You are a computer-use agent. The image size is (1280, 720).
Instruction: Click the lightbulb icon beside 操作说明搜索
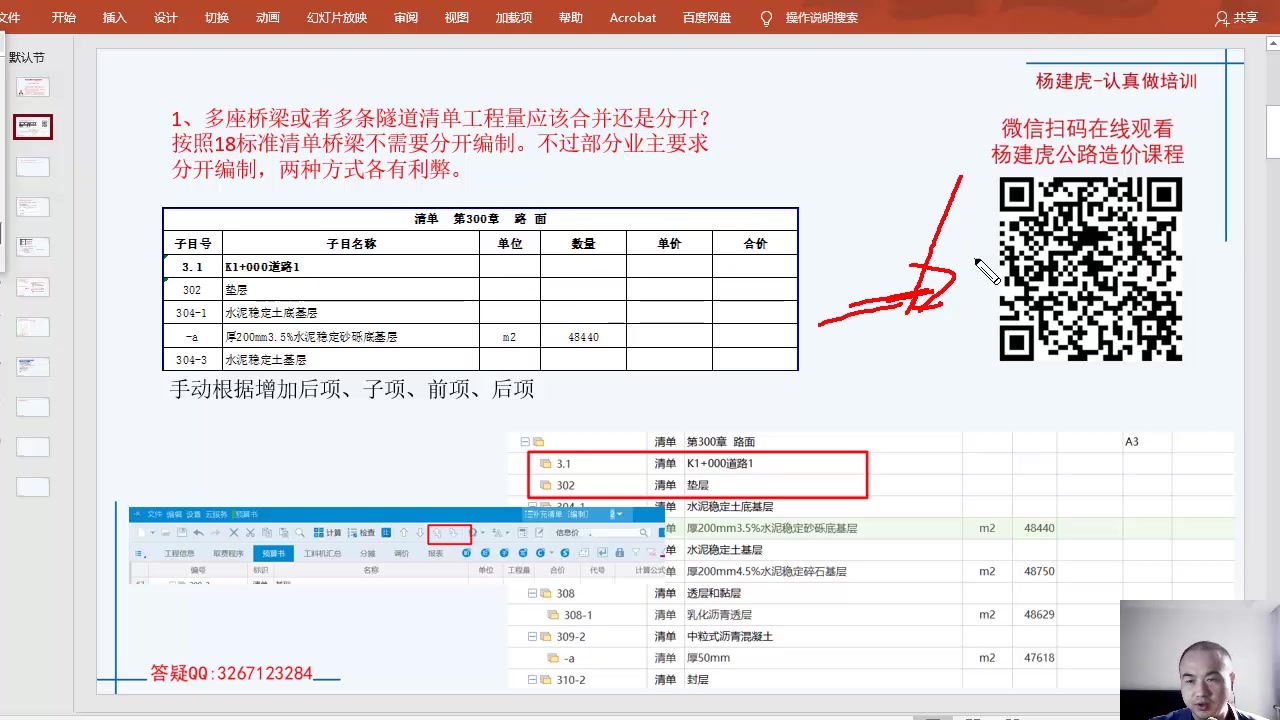[x=767, y=18]
